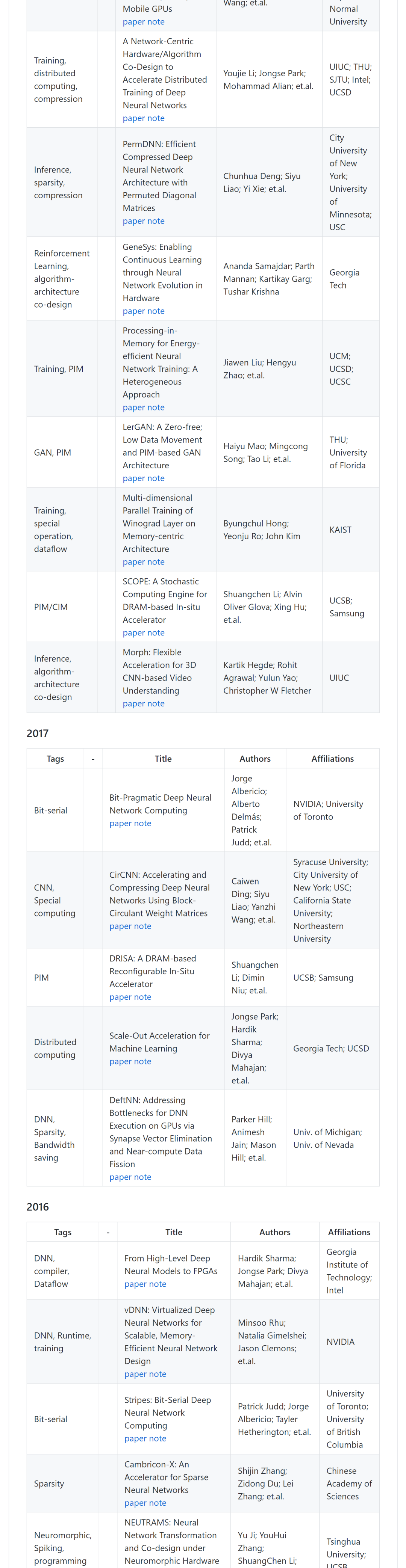Open the paper link for SCOPE
This screenshot has width=406, height=1568.
coord(133,632)
